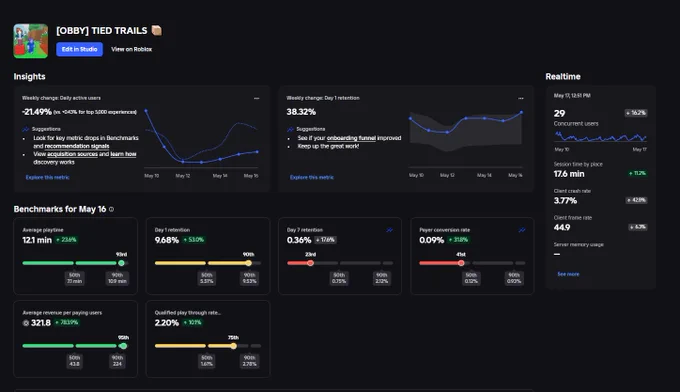680x392 pixels.
Task: Open Day 1 retention insight options menu
Action: point(520,98)
